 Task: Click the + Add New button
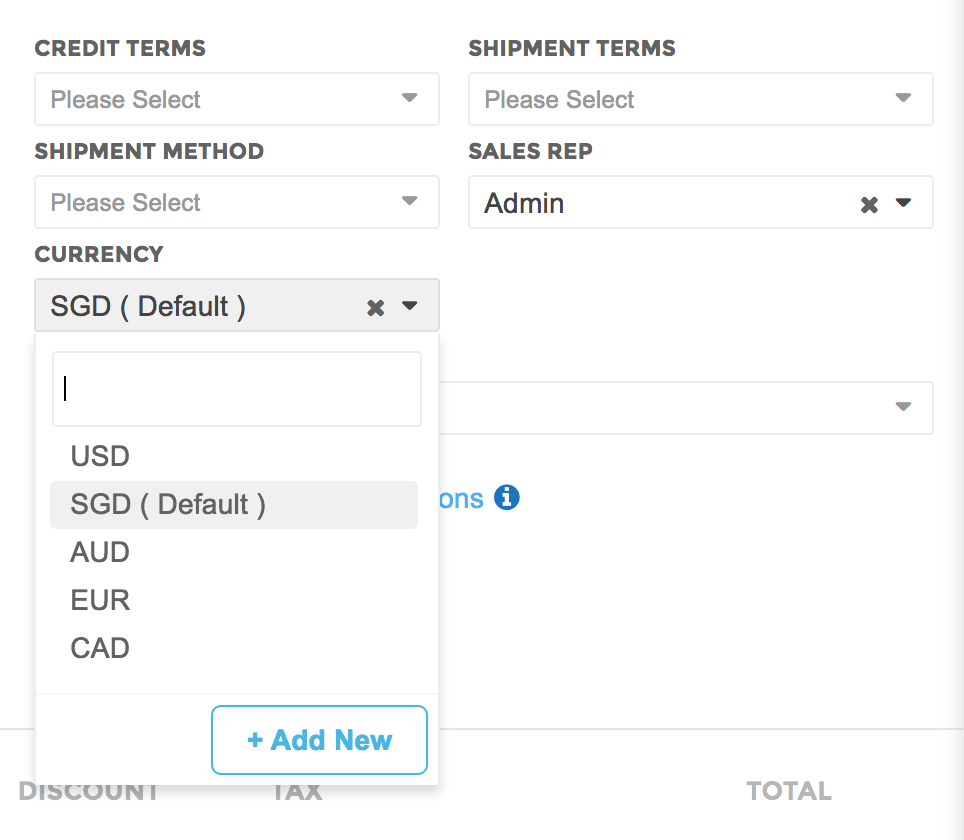(x=319, y=740)
